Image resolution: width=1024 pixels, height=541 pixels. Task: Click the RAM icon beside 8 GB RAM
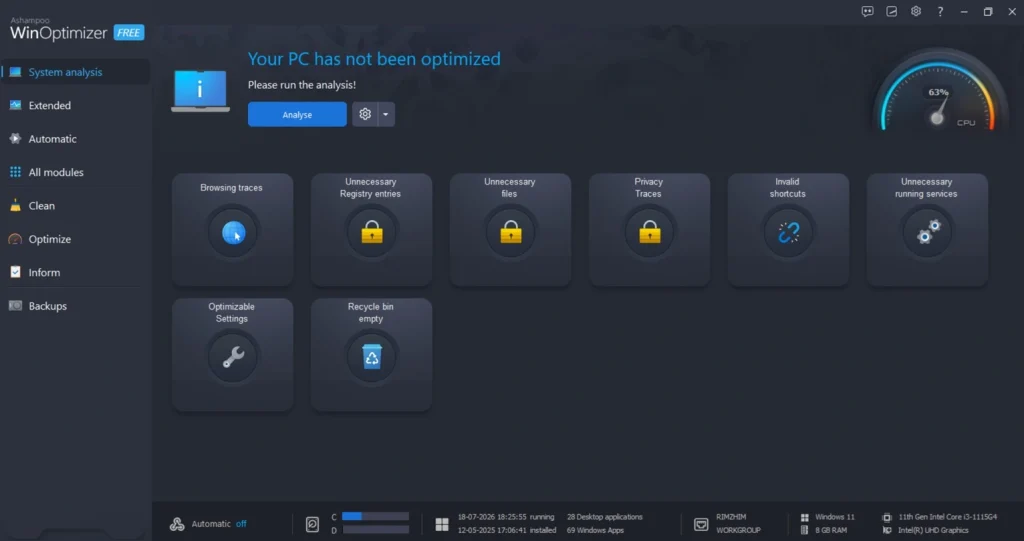click(x=805, y=531)
